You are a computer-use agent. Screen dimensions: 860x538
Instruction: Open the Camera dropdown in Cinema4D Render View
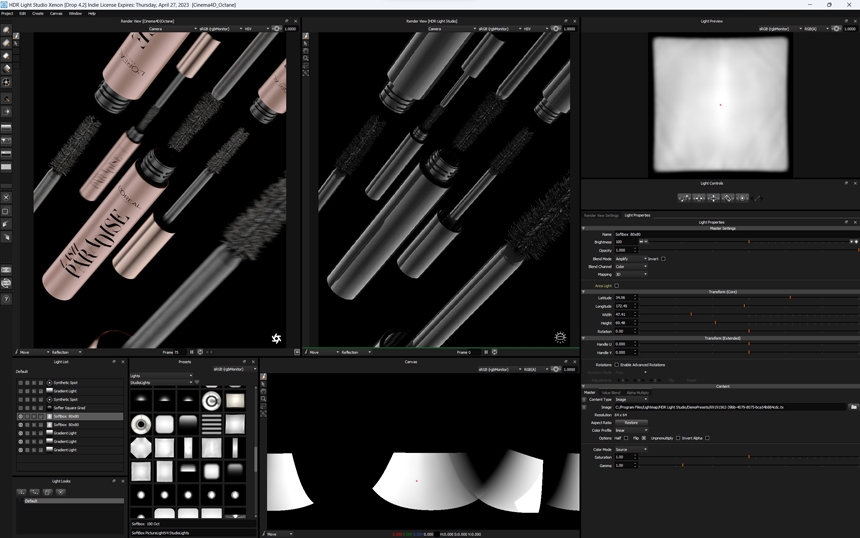pos(173,29)
